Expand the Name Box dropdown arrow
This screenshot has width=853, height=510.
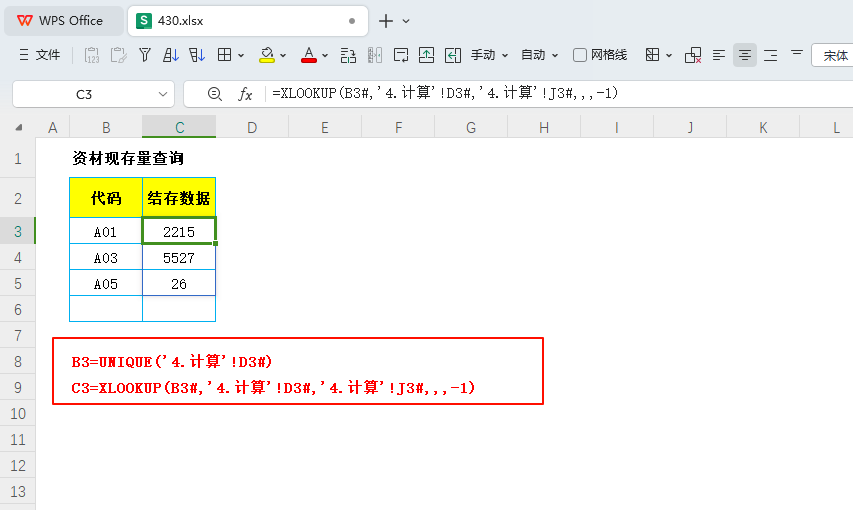(x=162, y=94)
